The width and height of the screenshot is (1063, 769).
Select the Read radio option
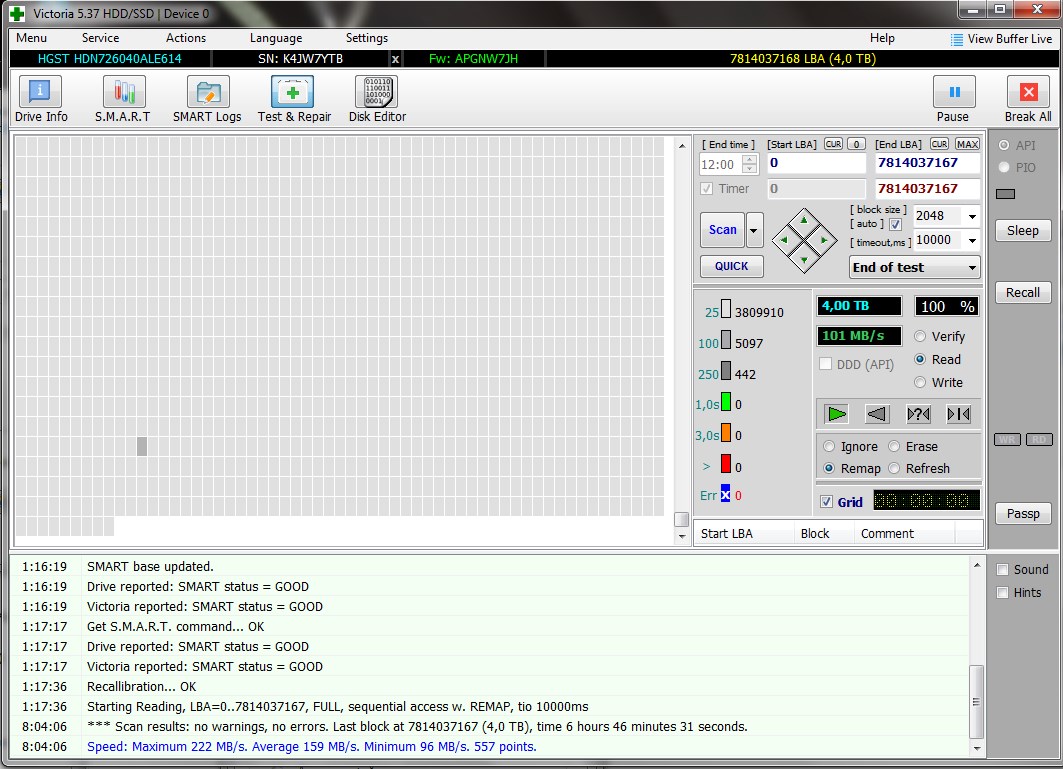click(920, 359)
